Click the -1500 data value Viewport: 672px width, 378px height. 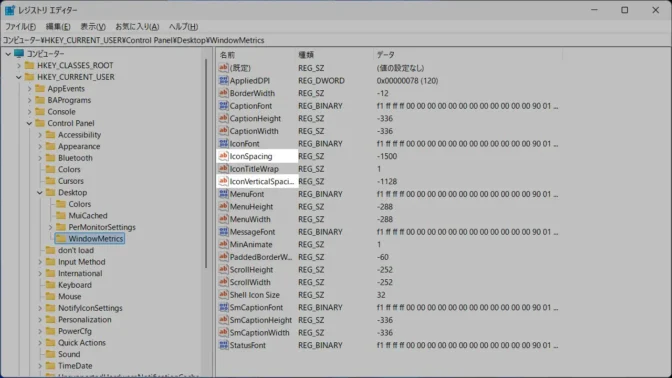(x=387, y=156)
